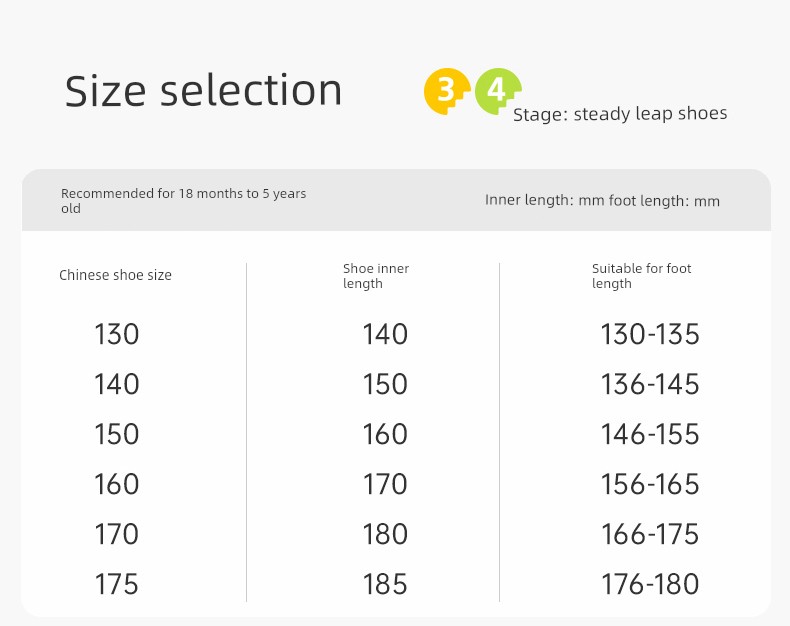790x626 pixels.
Task: Select foot length range 136-145
Action: 650,384
